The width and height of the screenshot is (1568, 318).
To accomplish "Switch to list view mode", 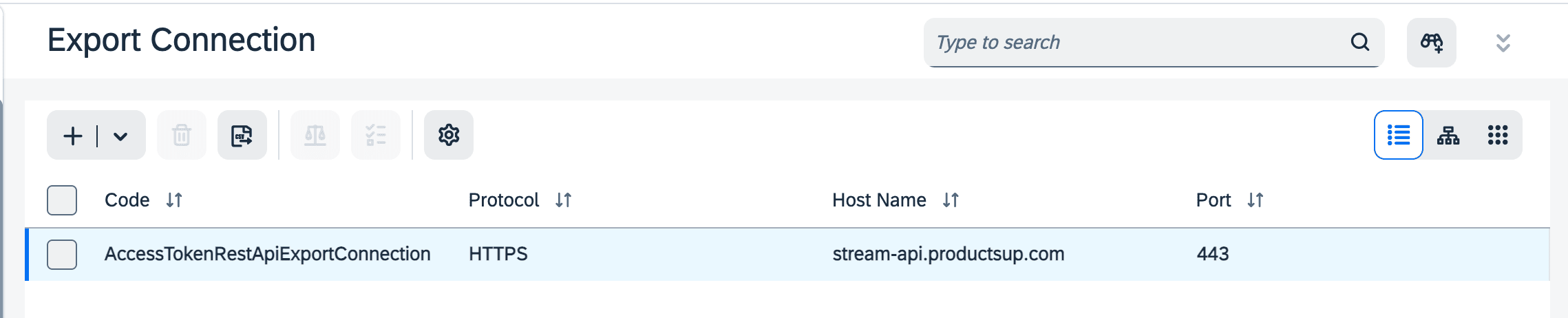I will [x=1398, y=136].
